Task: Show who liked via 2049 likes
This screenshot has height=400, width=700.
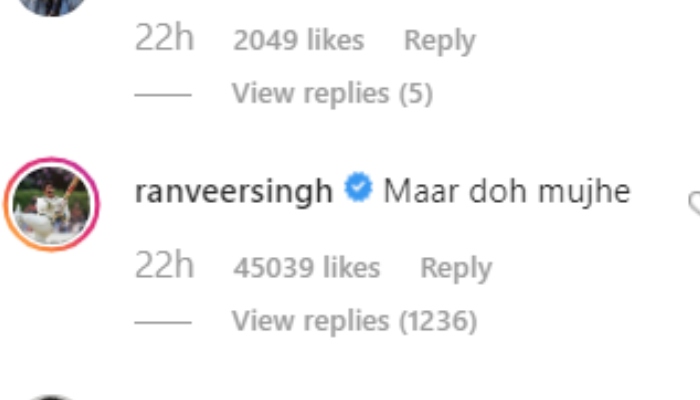Action: 299,40
